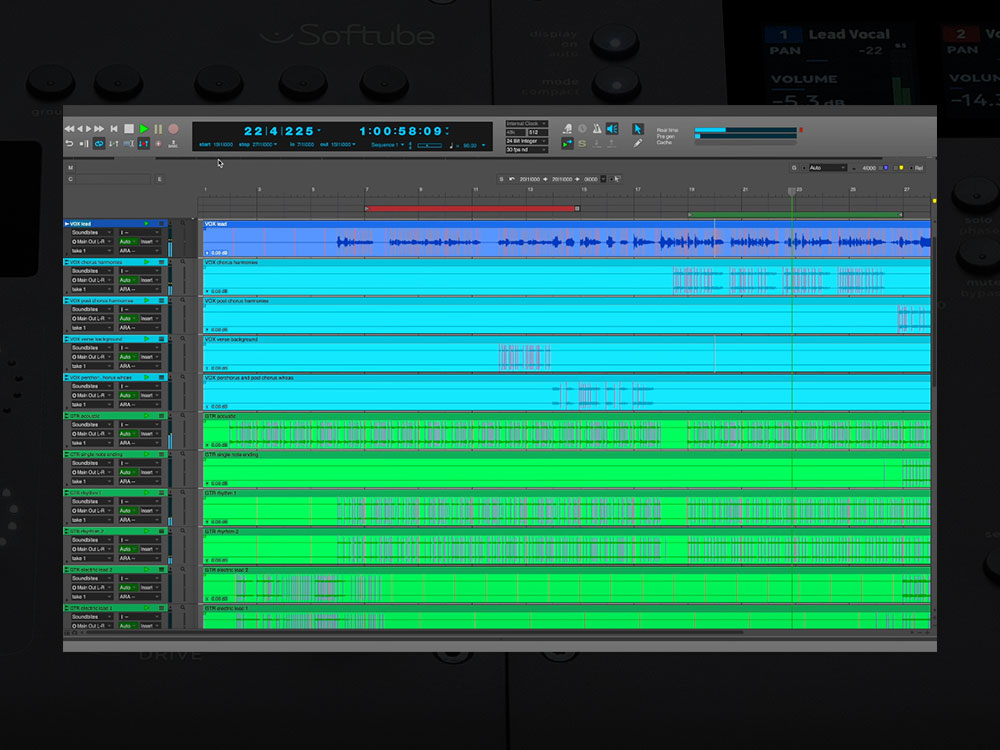Open Main Out L-R output on VOX lead
This screenshot has width=1000, height=750.
coord(90,242)
